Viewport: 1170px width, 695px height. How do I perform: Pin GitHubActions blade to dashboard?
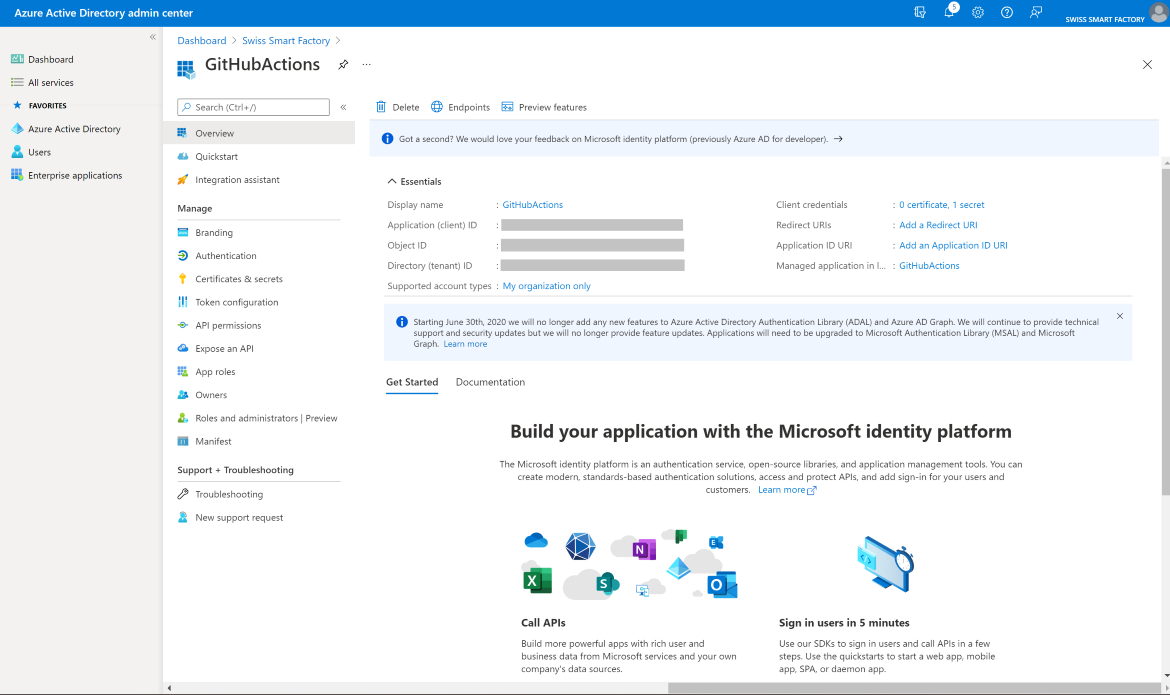click(343, 65)
